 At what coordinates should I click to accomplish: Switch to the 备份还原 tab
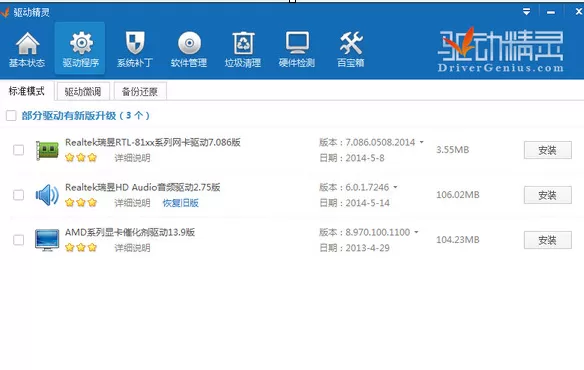140,91
